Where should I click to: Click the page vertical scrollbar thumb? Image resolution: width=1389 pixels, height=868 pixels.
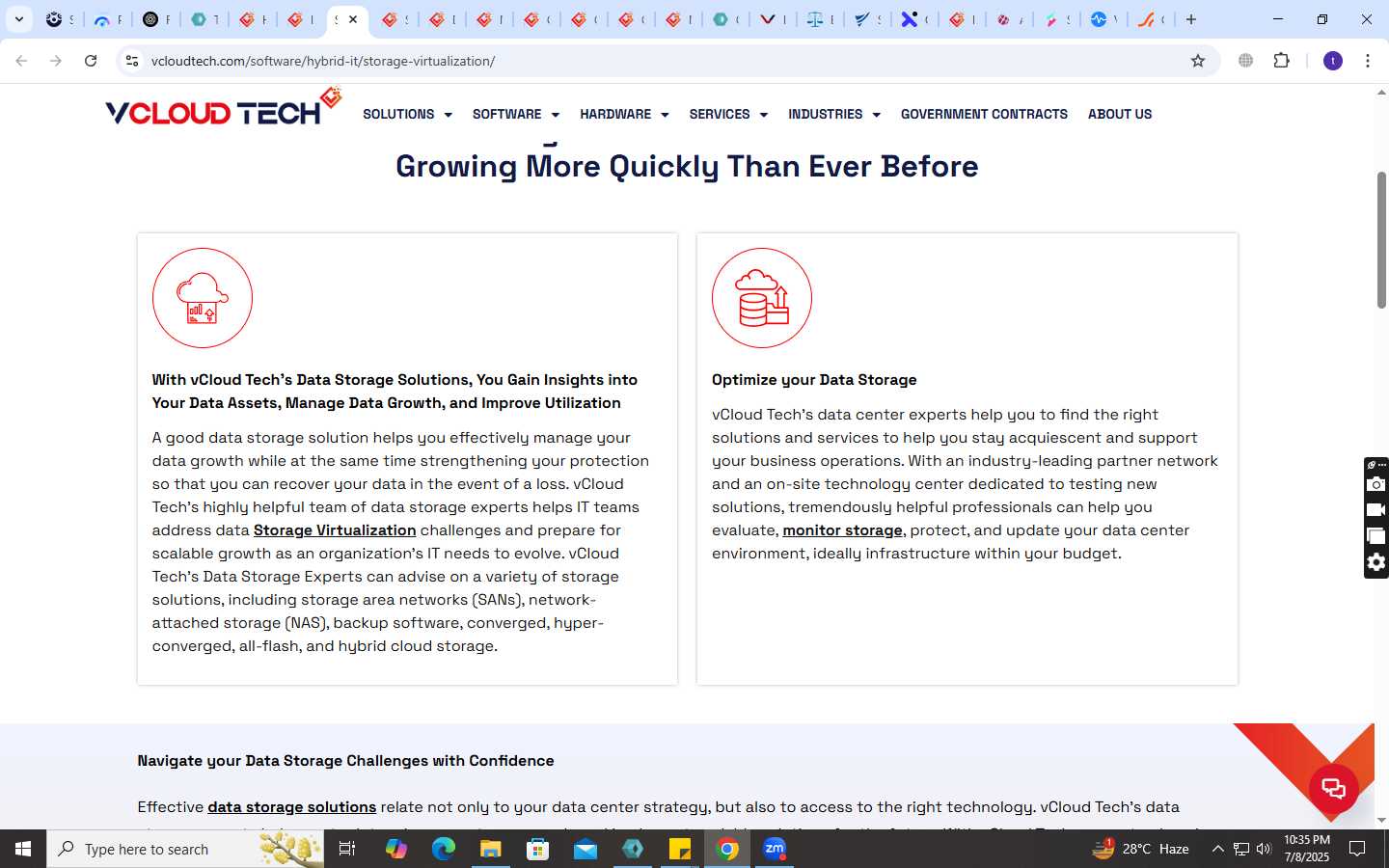1381,240
